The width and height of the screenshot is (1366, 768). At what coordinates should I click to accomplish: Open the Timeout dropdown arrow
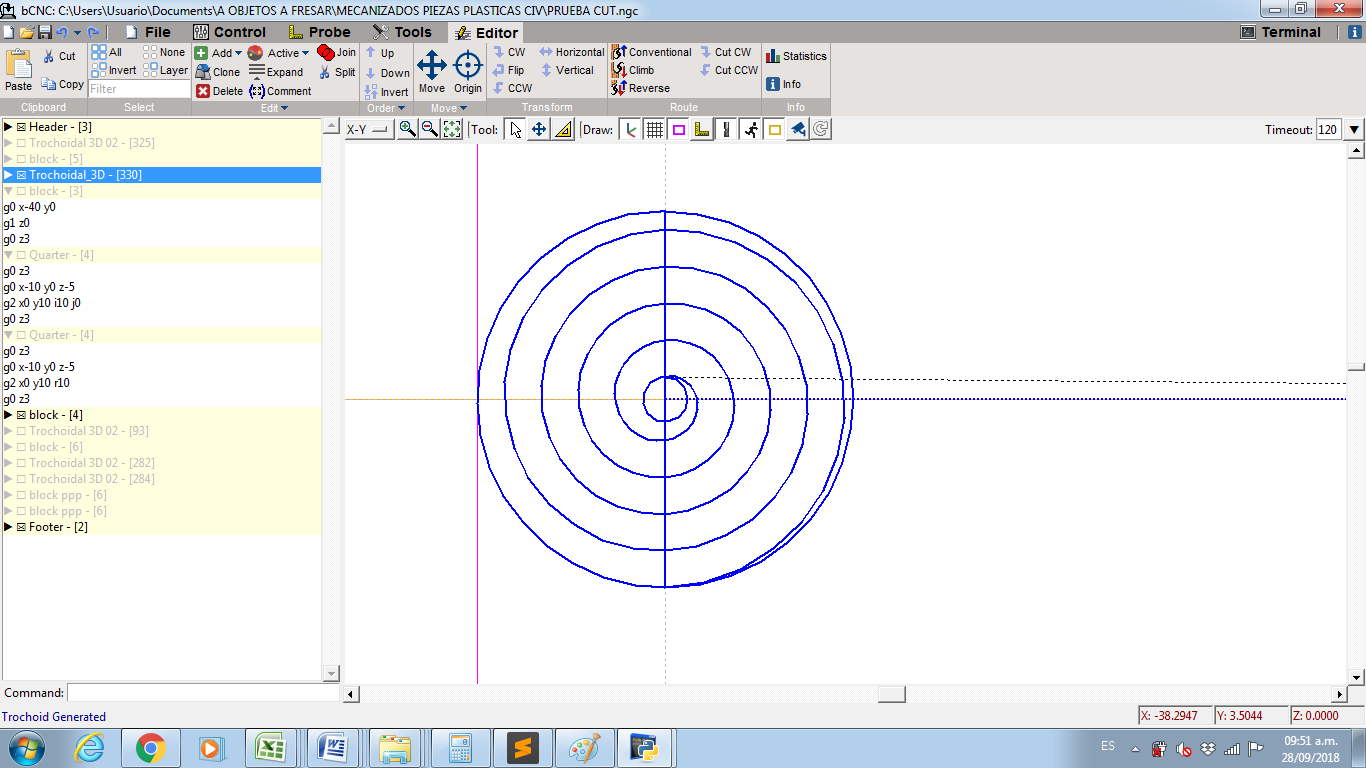tap(1354, 129)
